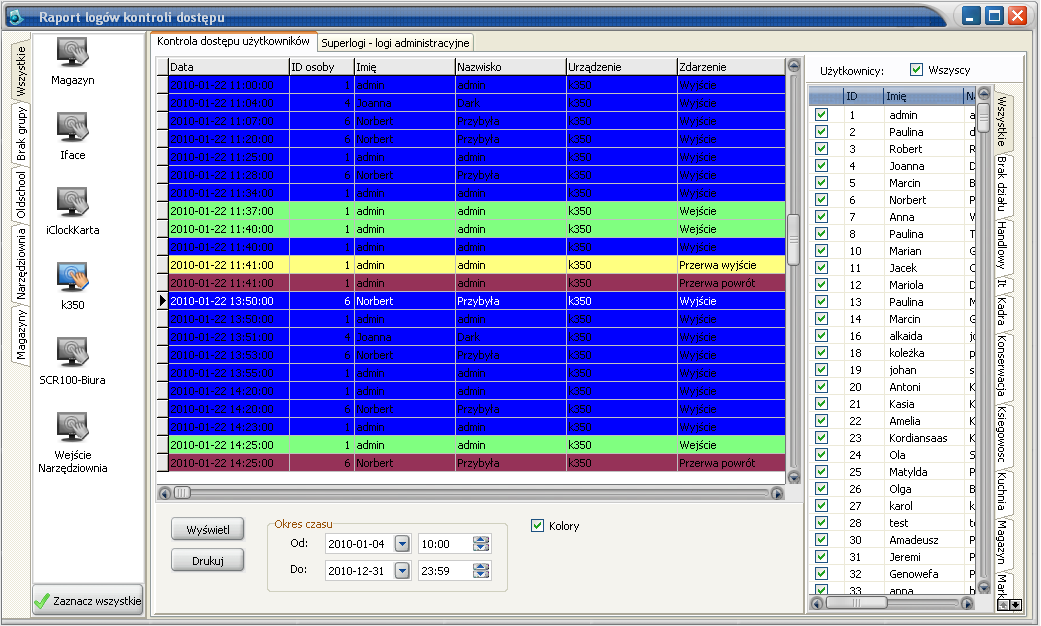Sort by the Urządzenie column header

[x=621, y=66]
